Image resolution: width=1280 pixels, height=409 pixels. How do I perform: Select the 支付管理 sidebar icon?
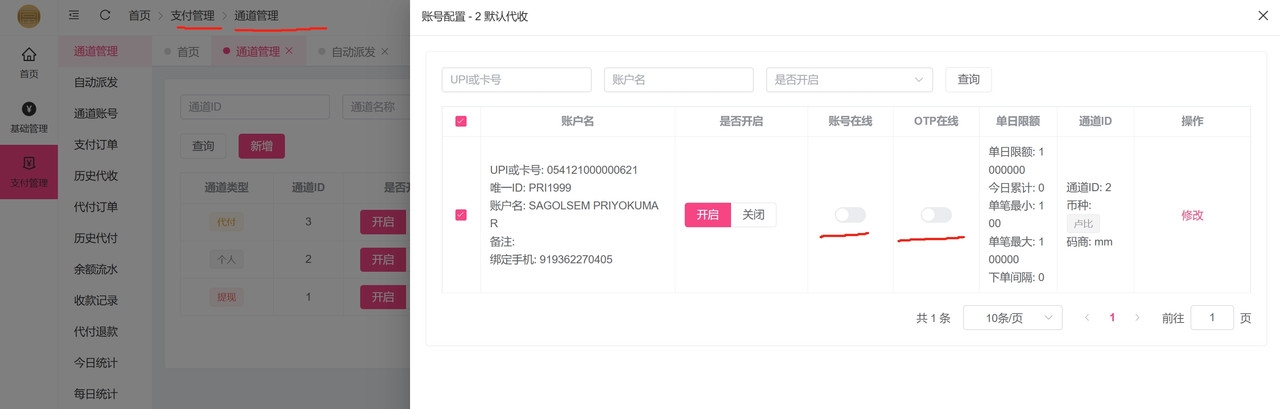29,164
